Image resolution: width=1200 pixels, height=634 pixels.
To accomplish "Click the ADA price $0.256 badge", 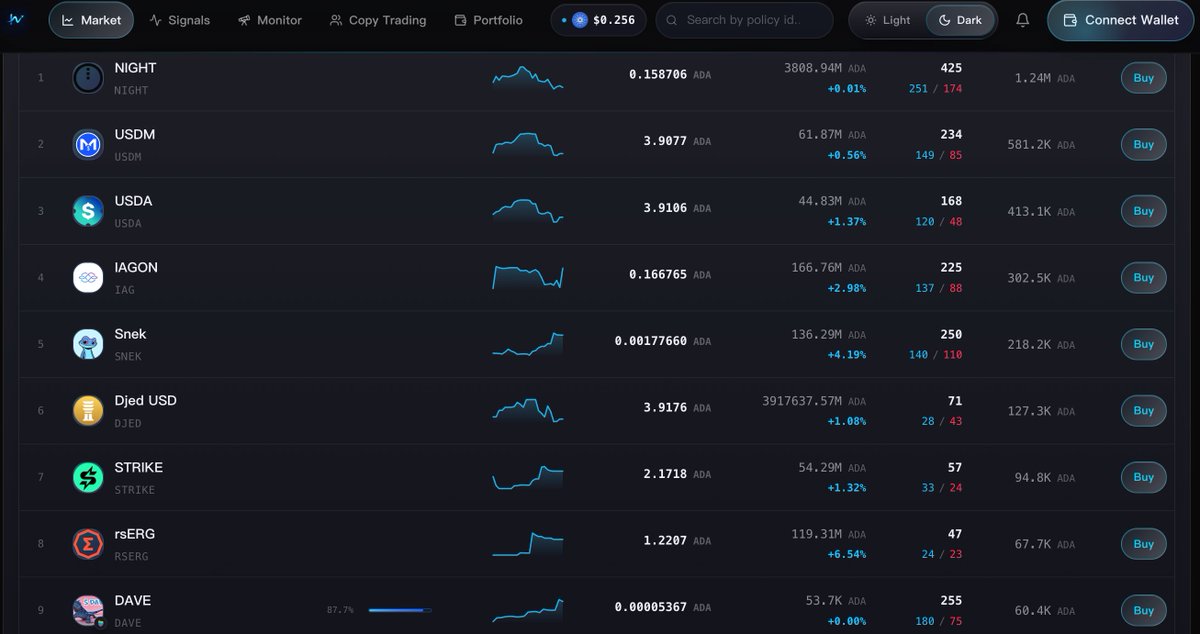I will click(598, 20).
